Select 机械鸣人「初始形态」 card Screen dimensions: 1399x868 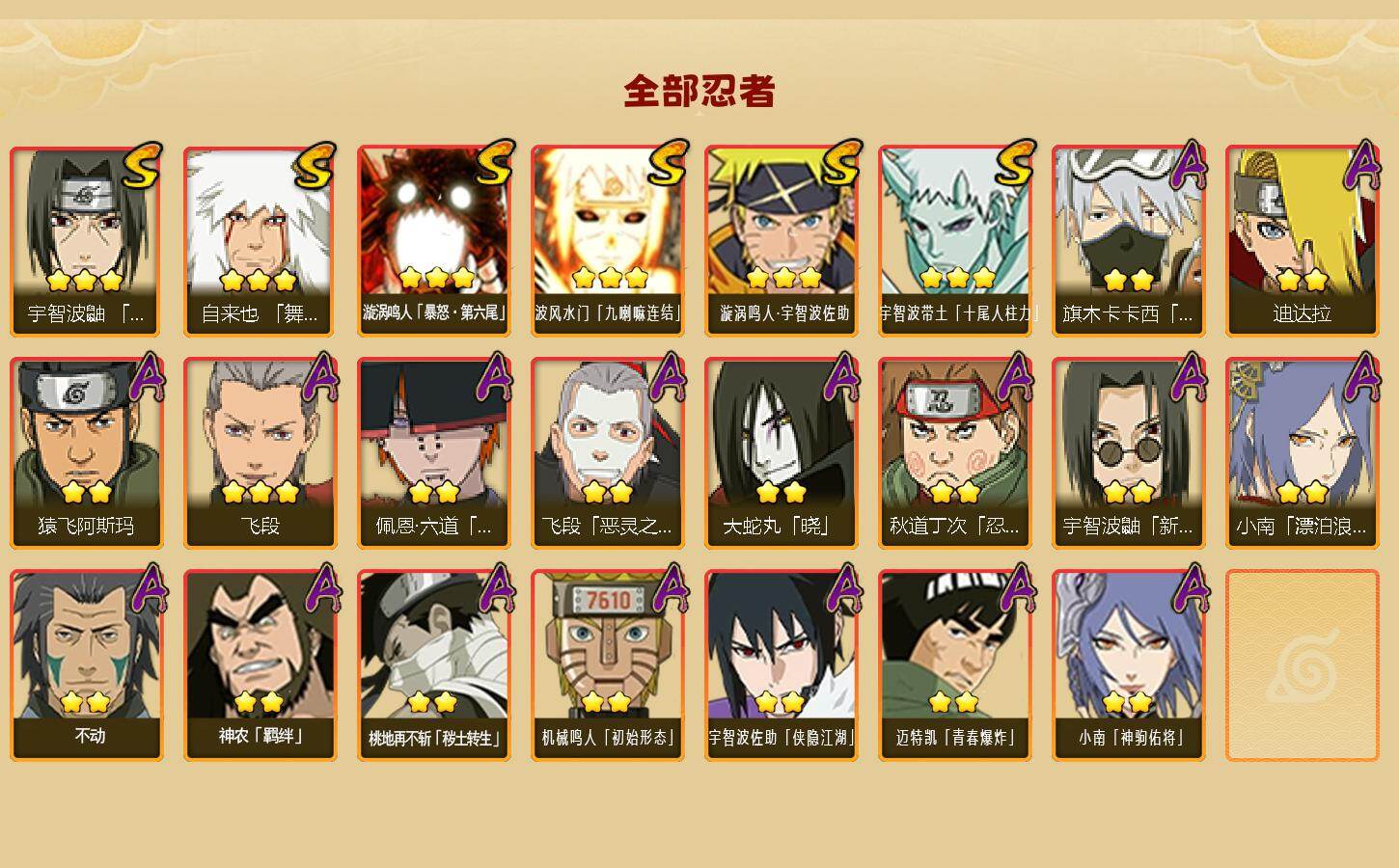(607, 665)
